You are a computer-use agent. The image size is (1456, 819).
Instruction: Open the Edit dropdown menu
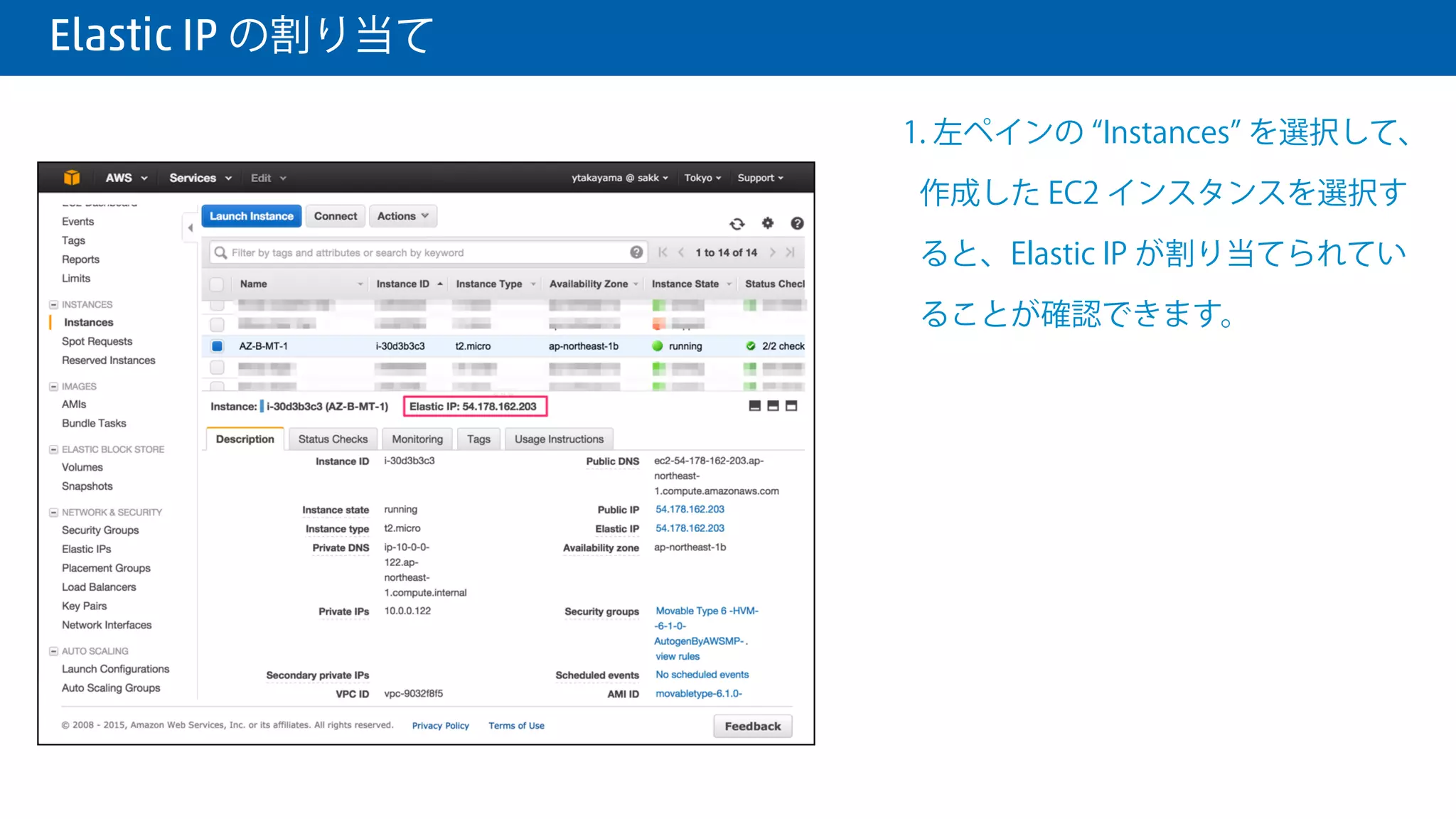pyautogui.click(x=268, y=178)
